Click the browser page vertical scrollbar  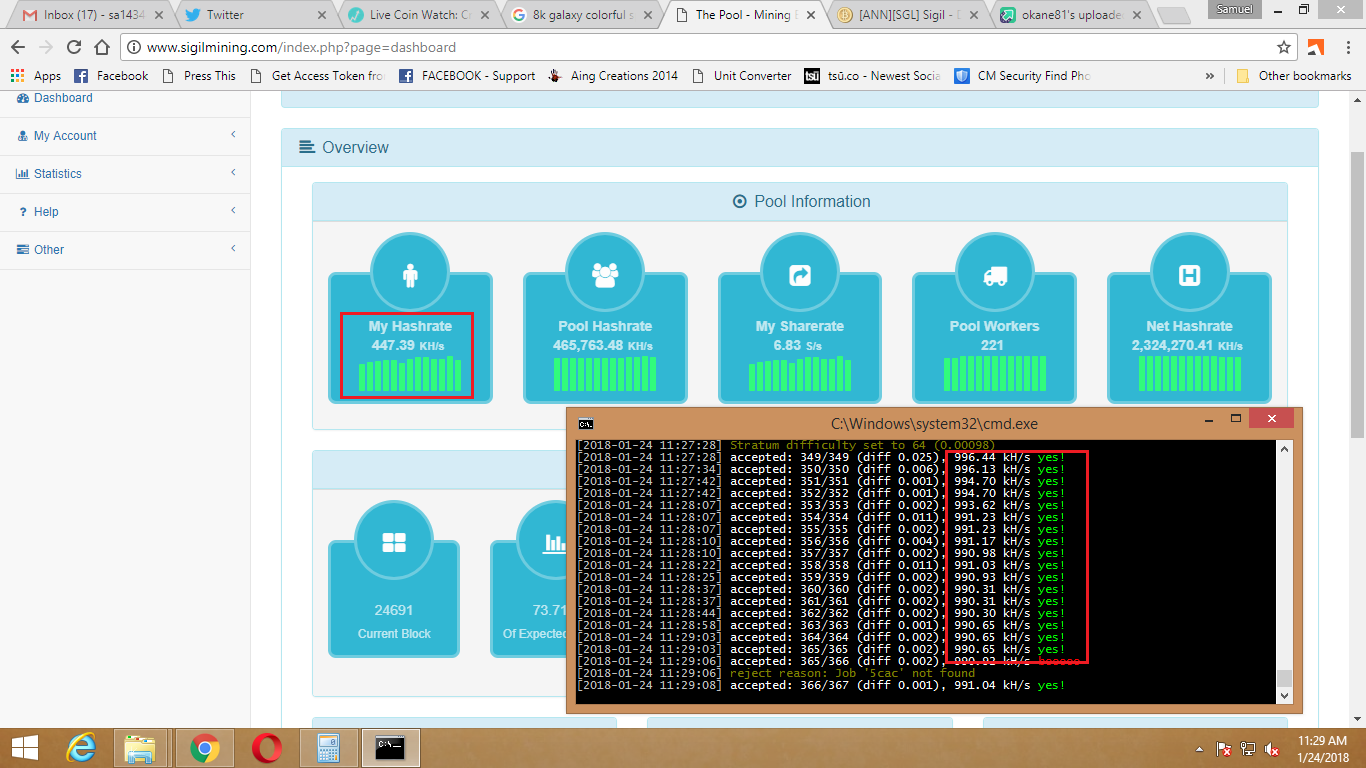coord(1357,409)
